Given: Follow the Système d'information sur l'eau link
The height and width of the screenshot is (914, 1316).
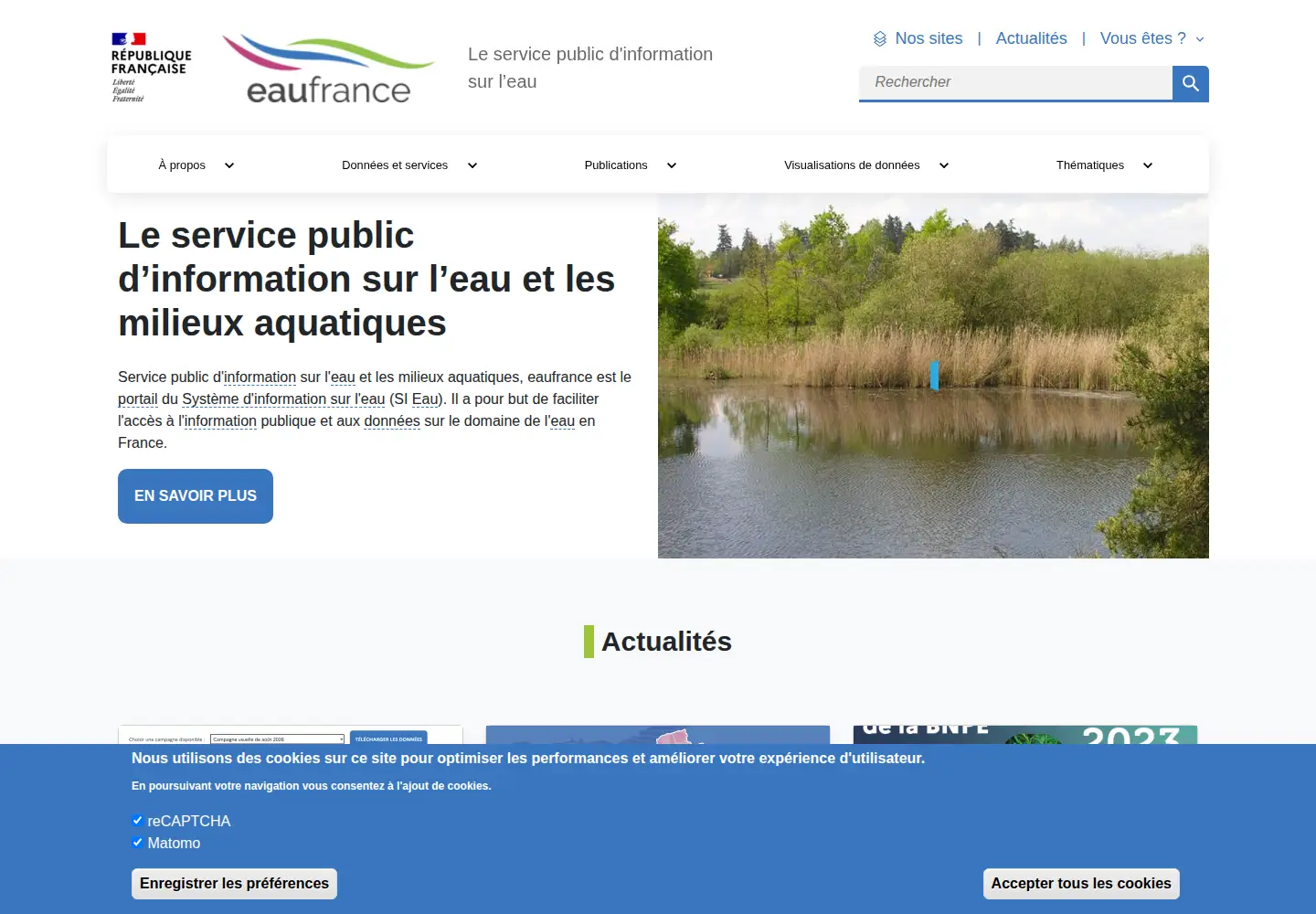Looking at the screenshot, I should (x=283, y=399).
